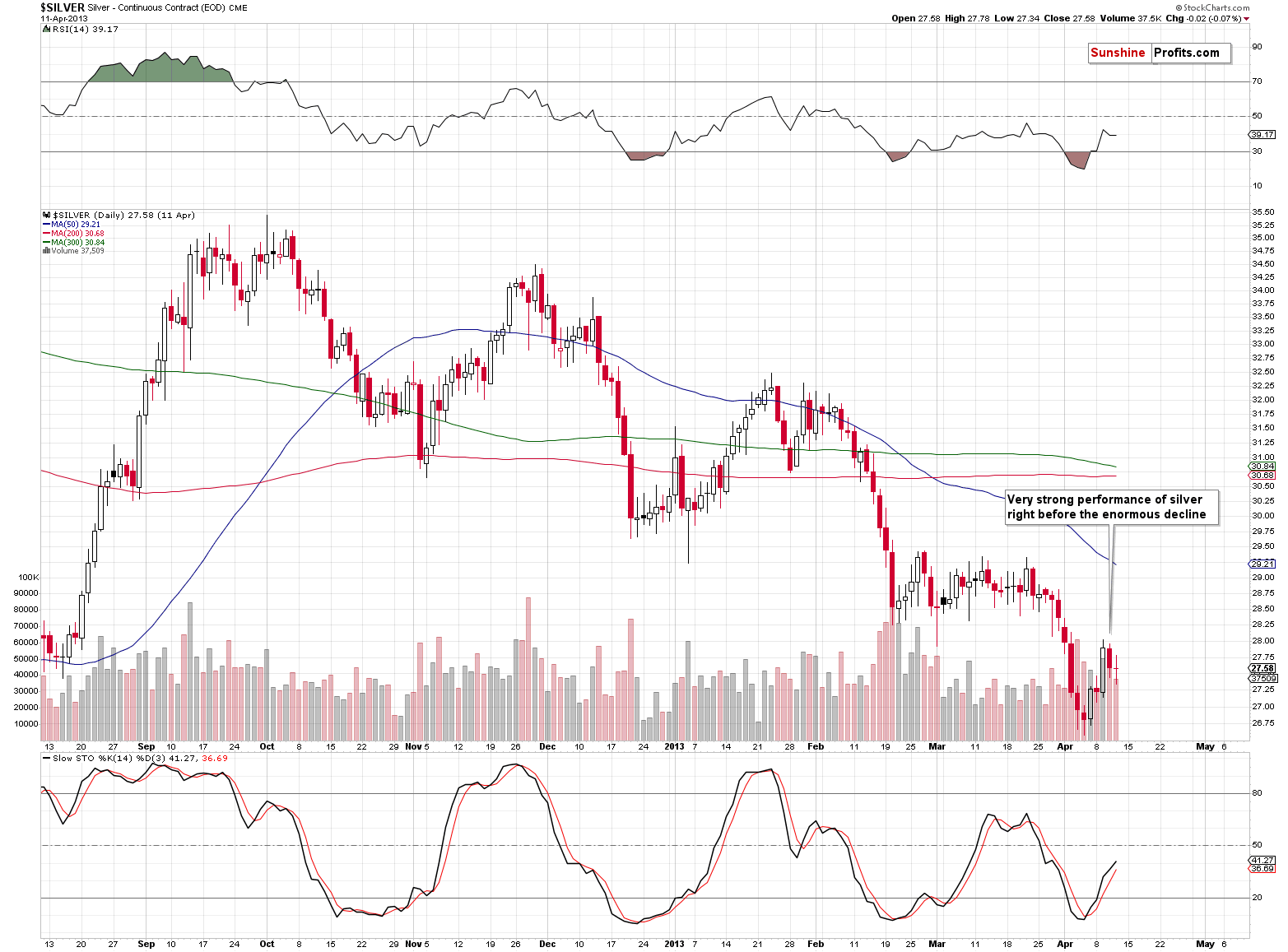Screen dimensions: 1288x952
Task: Click the RSI 39.17 value tag on axis
Action: [1262, 134]
